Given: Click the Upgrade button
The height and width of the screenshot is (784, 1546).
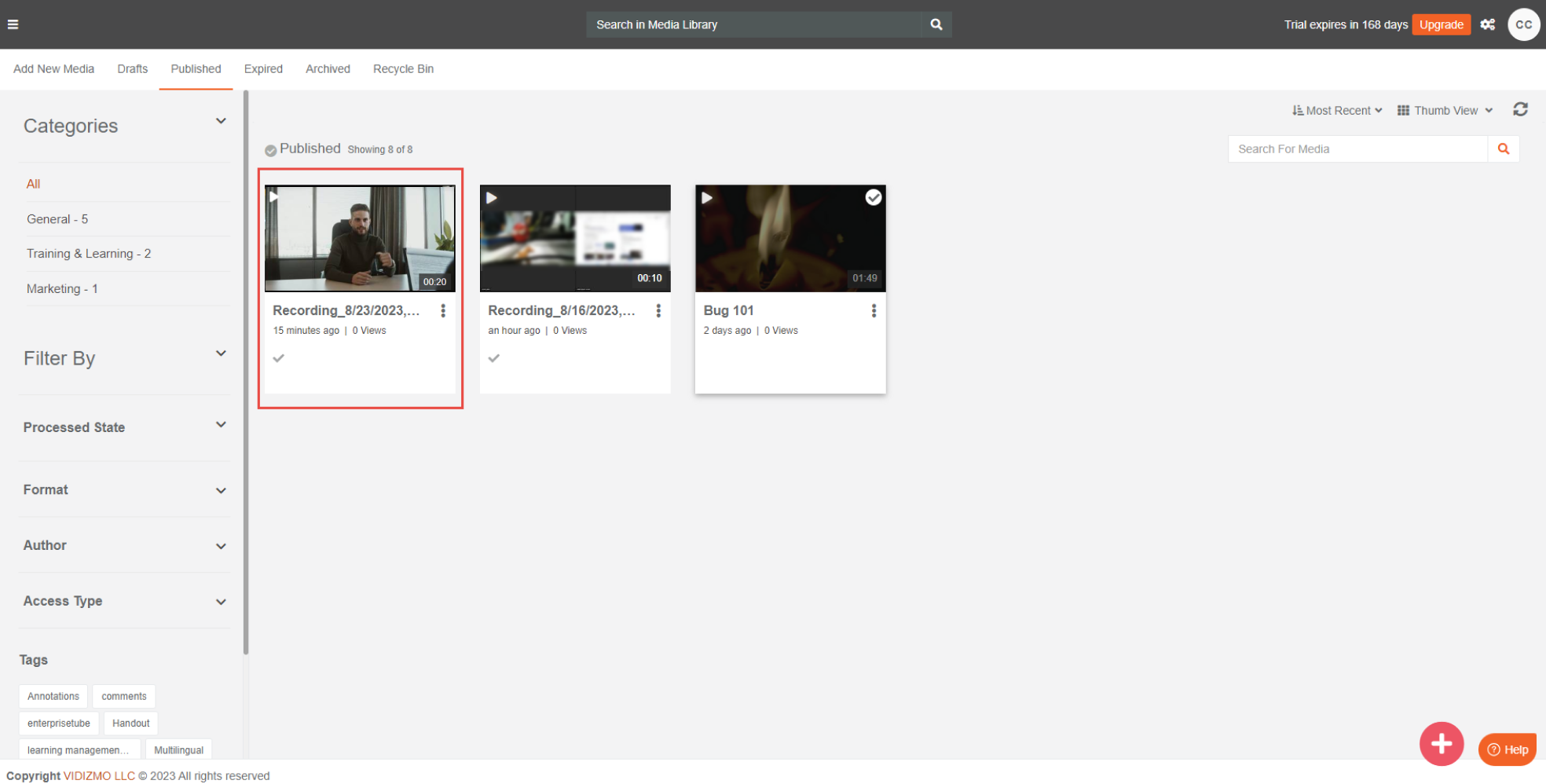Looking at the screenshot, I should click(1441, 24).
